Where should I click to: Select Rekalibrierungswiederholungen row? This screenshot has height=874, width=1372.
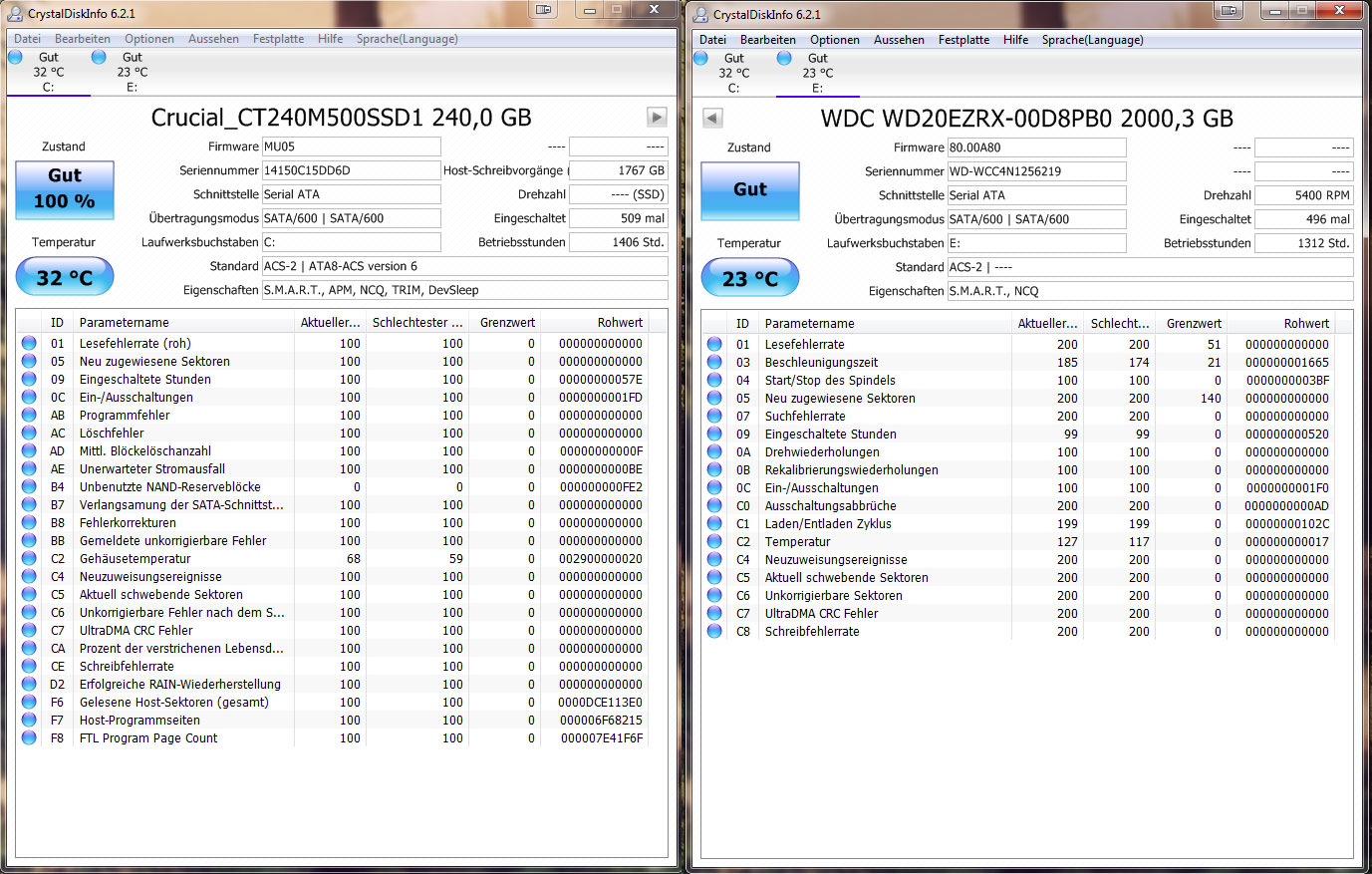click(x=1018, y=469)
